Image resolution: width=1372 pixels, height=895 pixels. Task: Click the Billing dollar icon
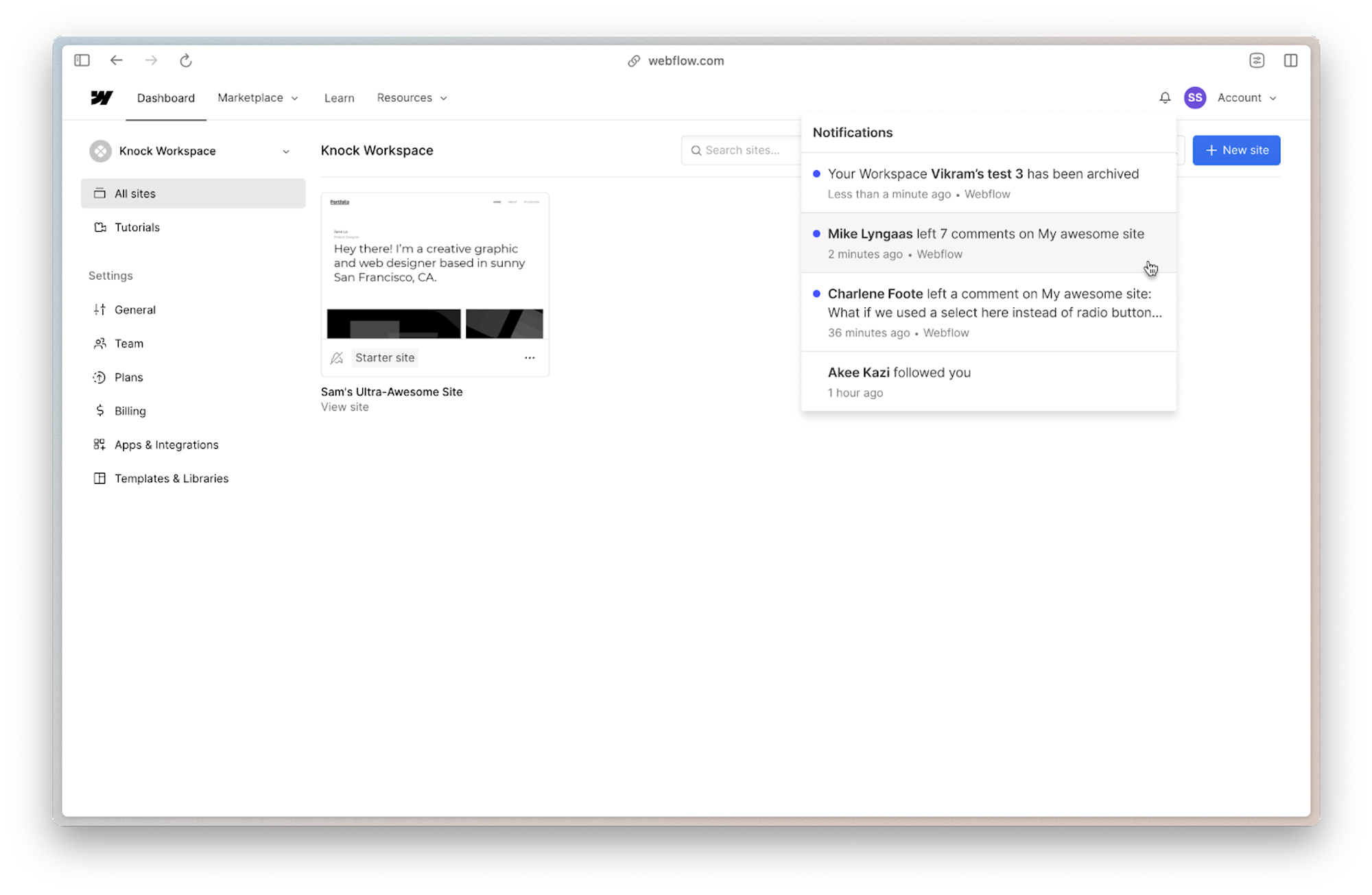[x=100, y=410]
